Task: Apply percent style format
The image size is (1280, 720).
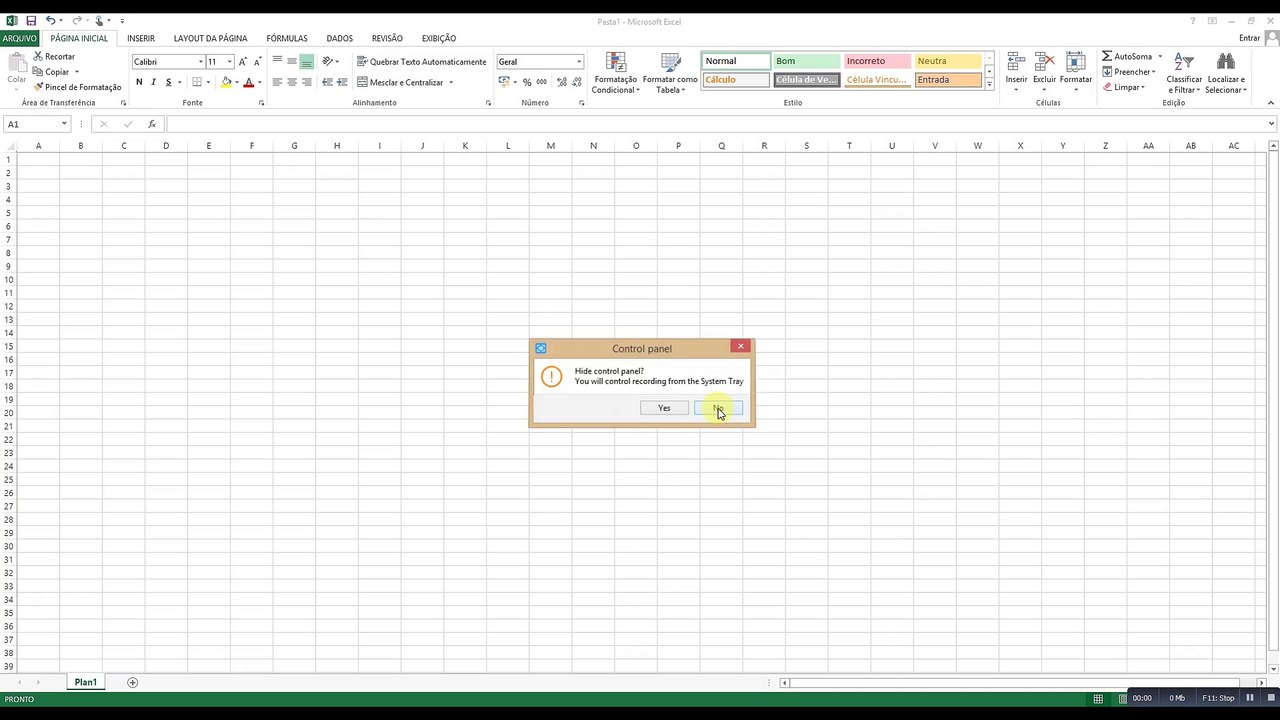Action: point(526,82)
